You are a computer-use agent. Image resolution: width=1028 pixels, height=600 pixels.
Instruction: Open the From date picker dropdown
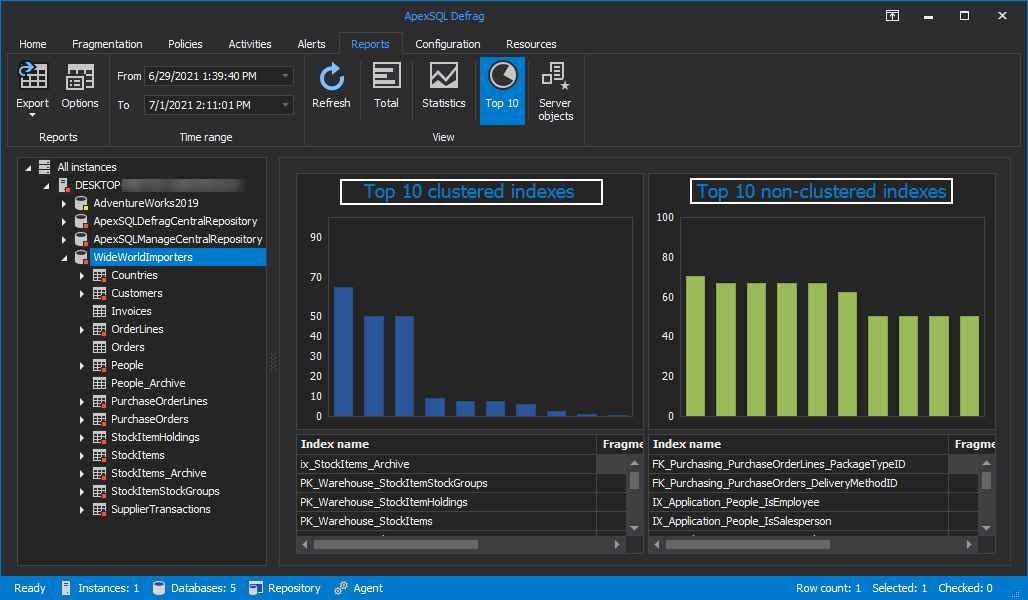pyautogui.click(x=284, y=76)
